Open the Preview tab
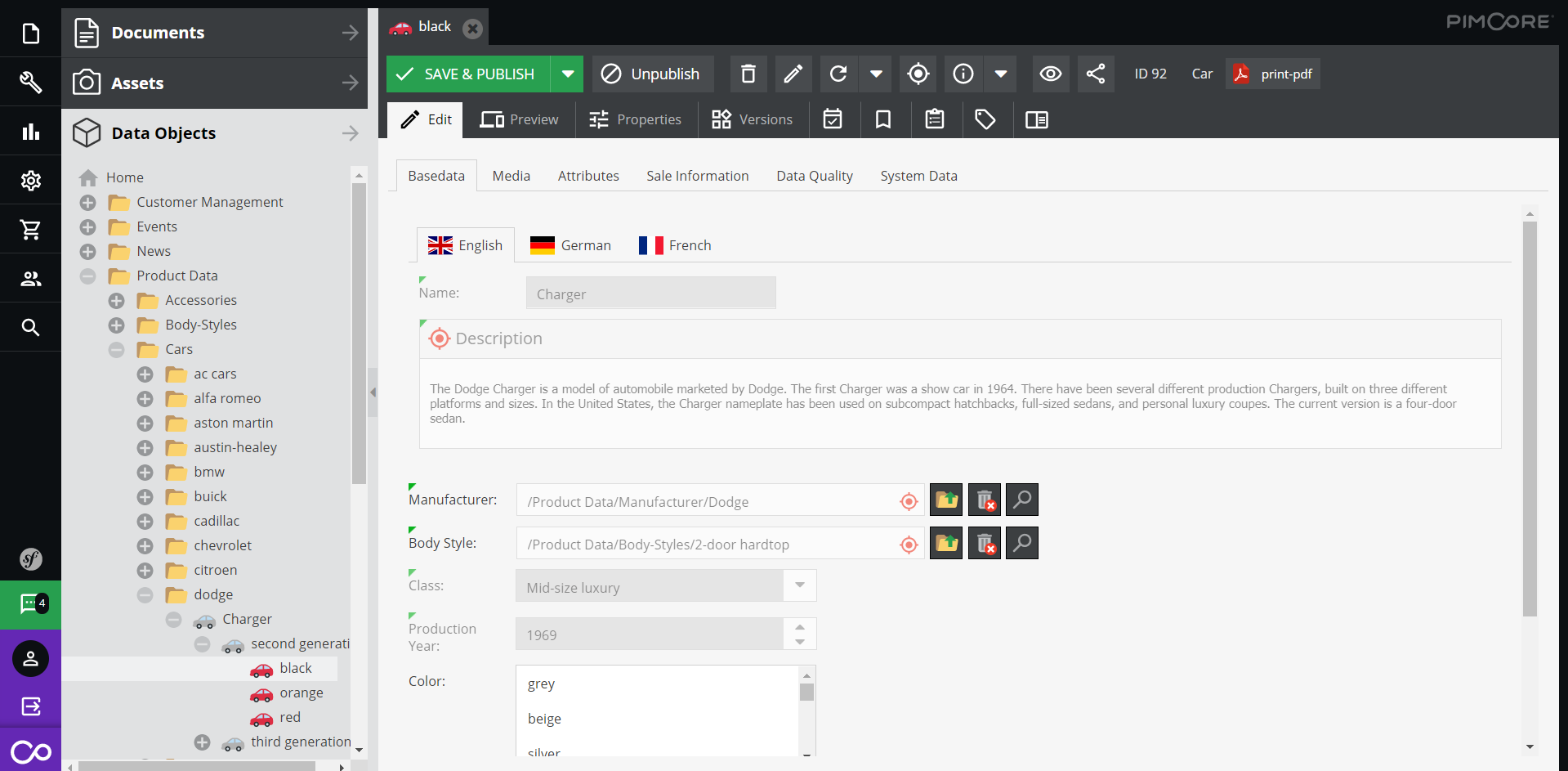The image size is (1568, 771). coord(520,119)
